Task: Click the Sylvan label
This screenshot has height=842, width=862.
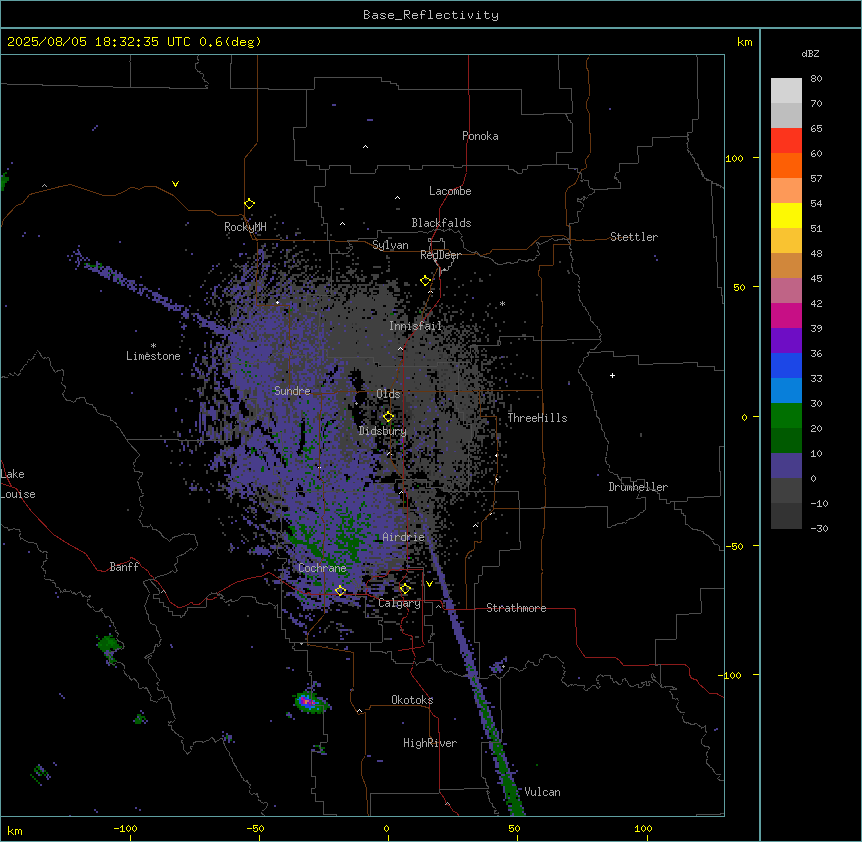Action: click(390, 245)
